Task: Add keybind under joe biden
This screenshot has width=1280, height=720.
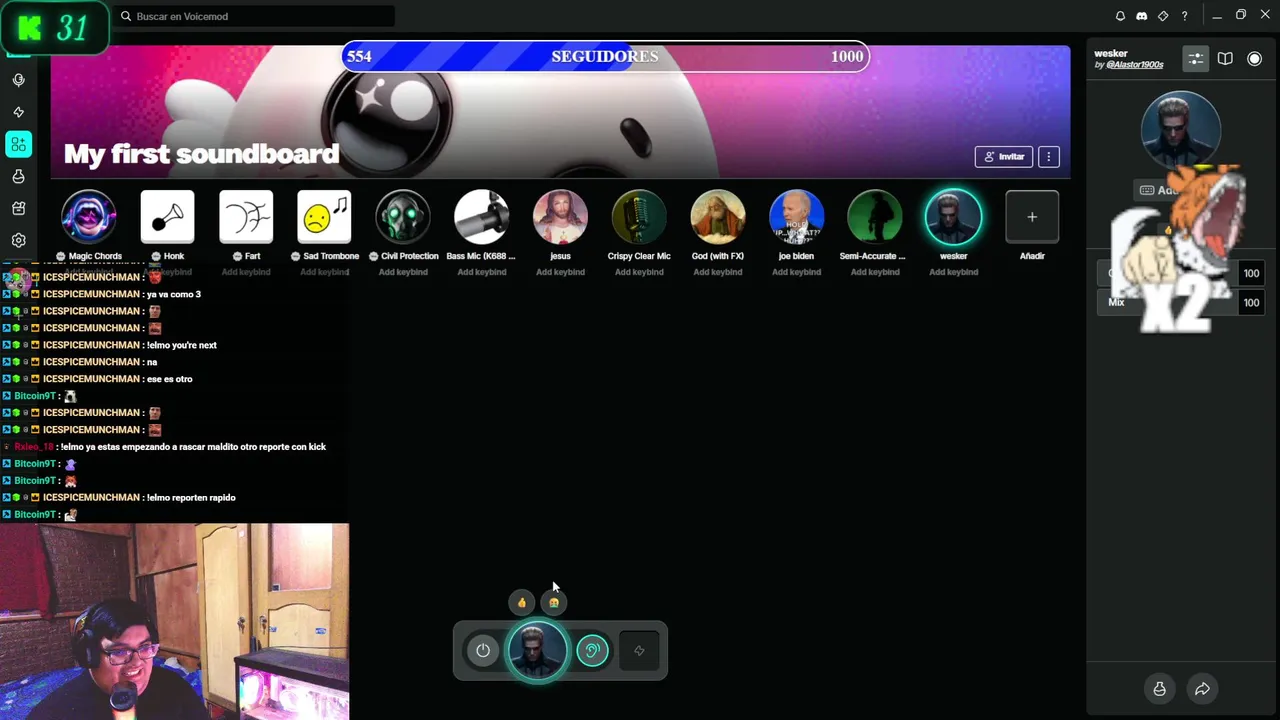Action: [796, 272]
